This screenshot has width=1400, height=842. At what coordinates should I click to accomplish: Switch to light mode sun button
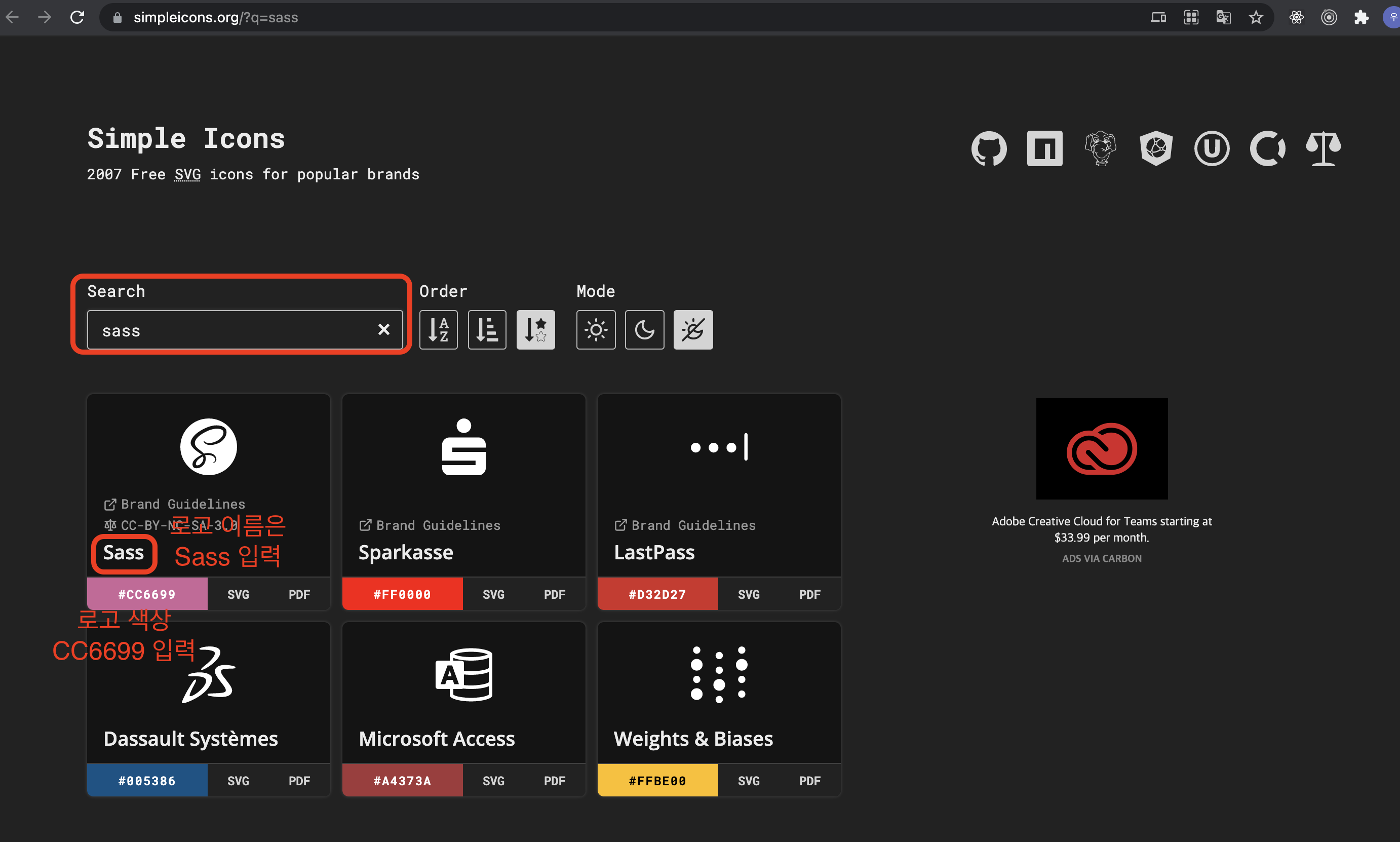coord(596,330)
